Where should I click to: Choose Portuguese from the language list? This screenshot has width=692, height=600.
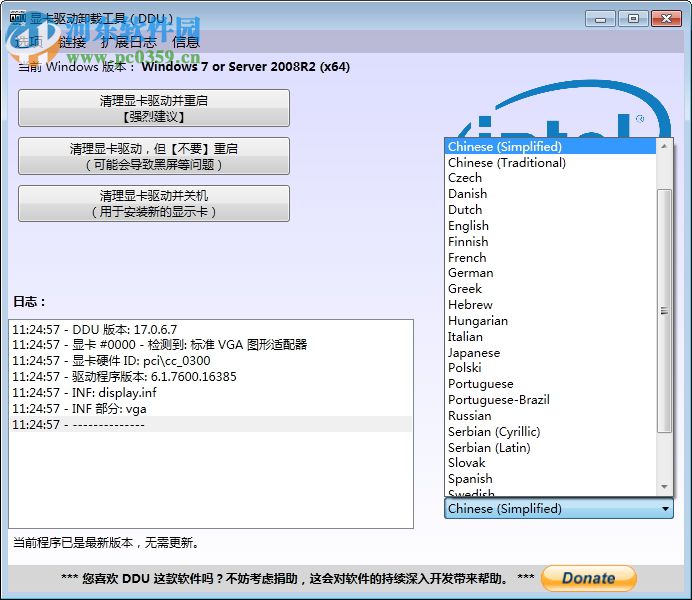click(550, 384)
